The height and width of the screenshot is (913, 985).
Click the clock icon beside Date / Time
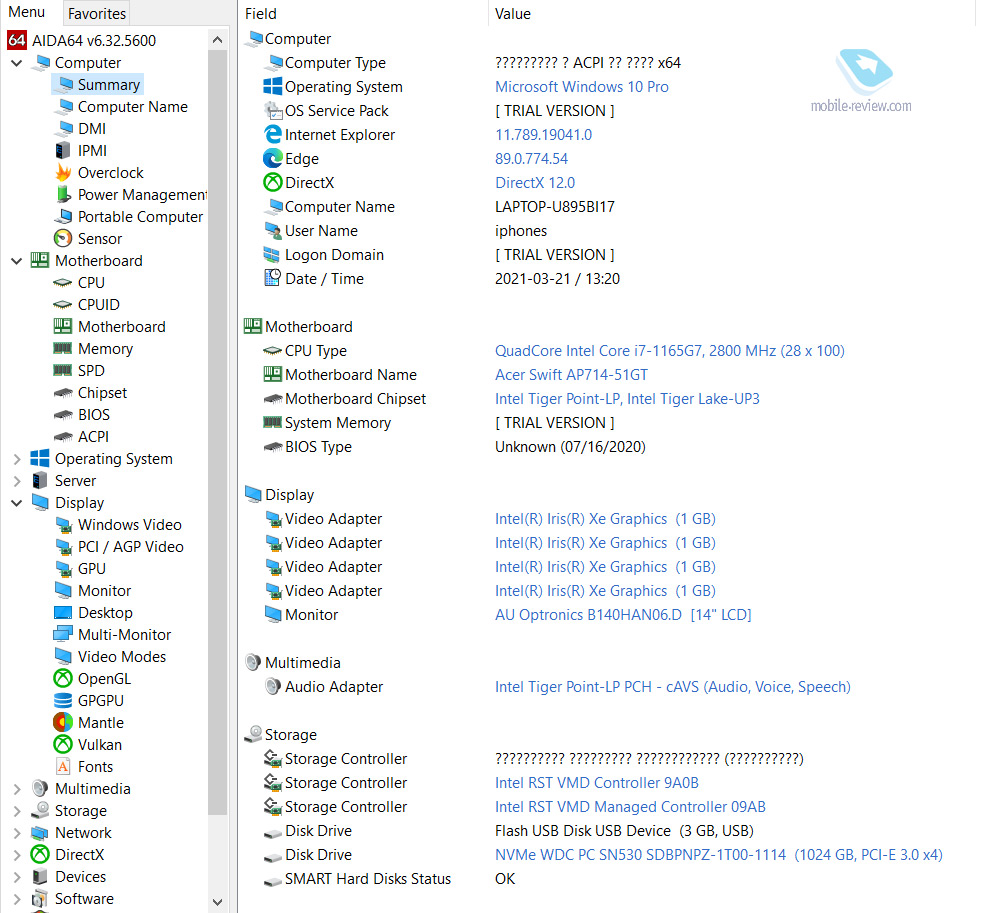click(273, 278)
